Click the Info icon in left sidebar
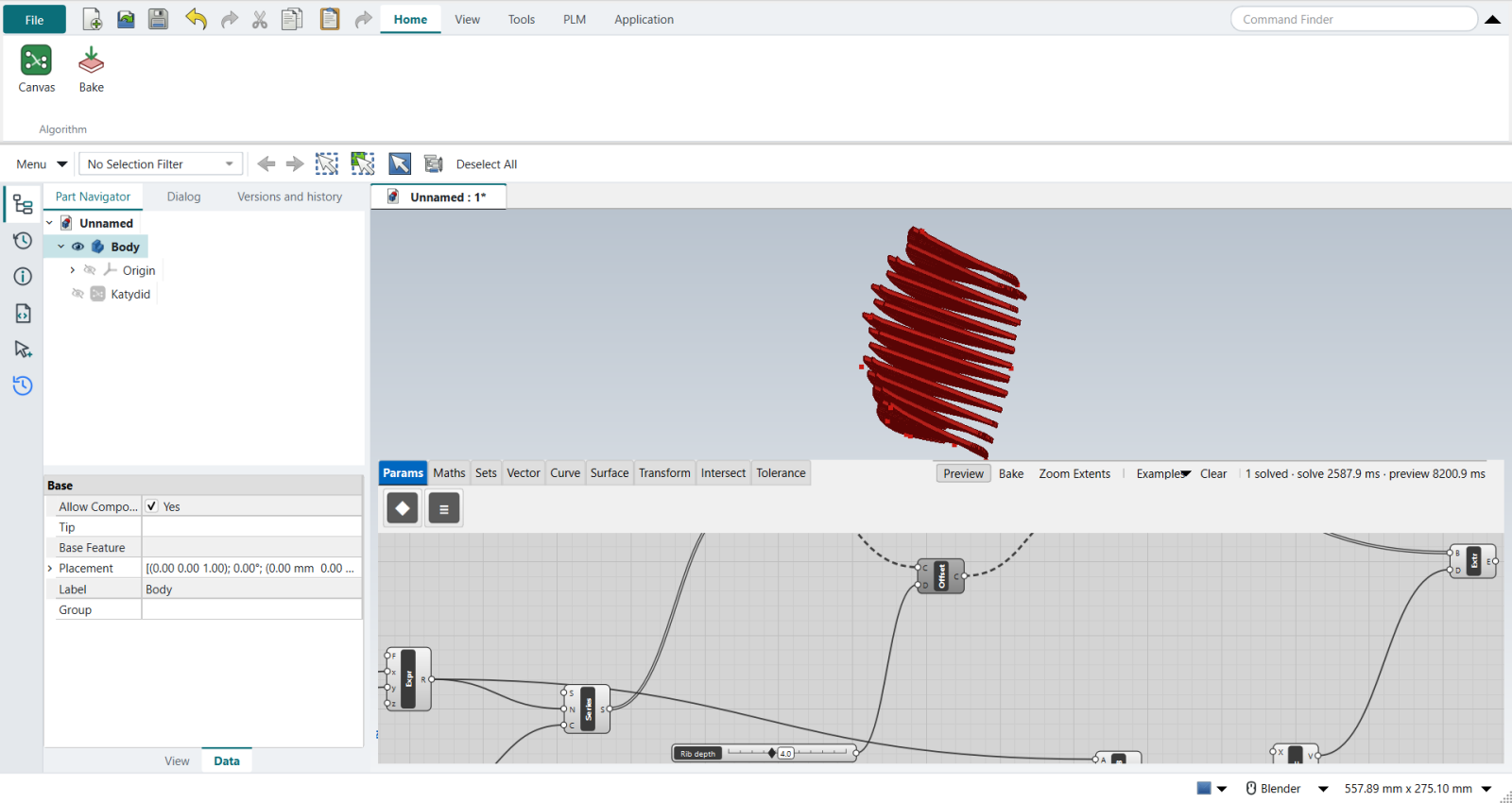 pos(23,276)
